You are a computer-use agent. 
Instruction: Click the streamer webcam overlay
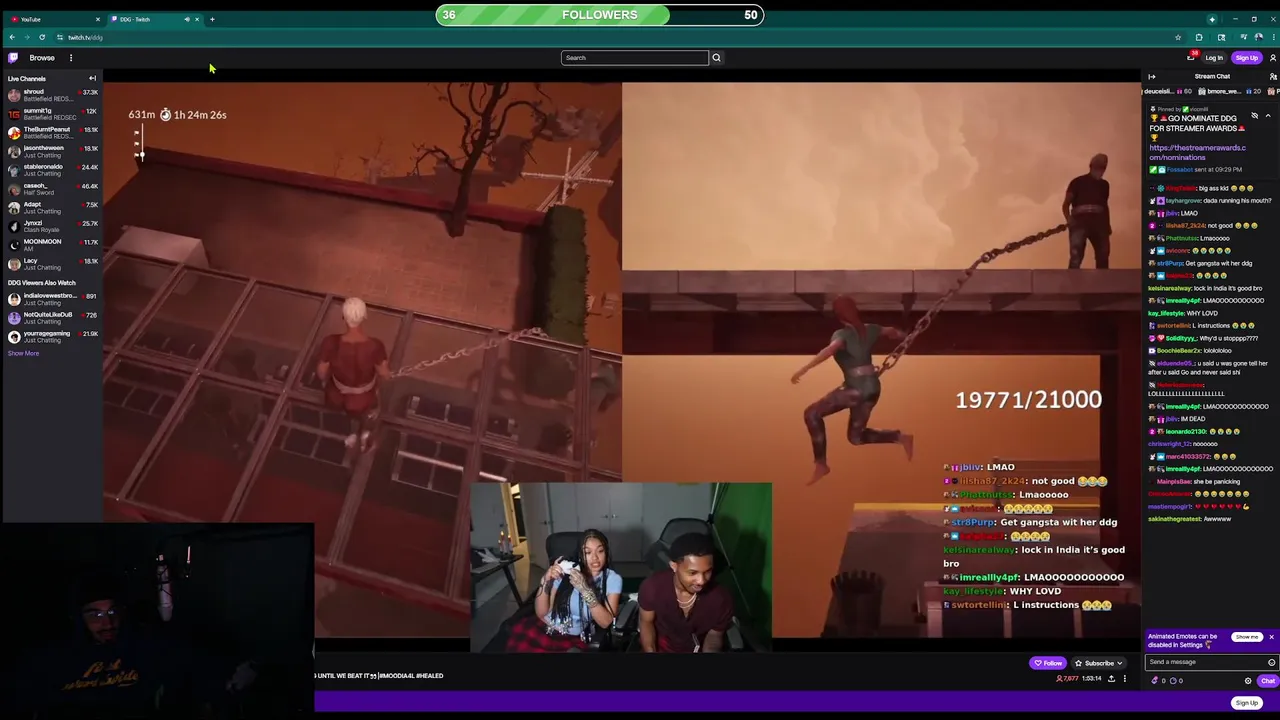coord(621,567)
